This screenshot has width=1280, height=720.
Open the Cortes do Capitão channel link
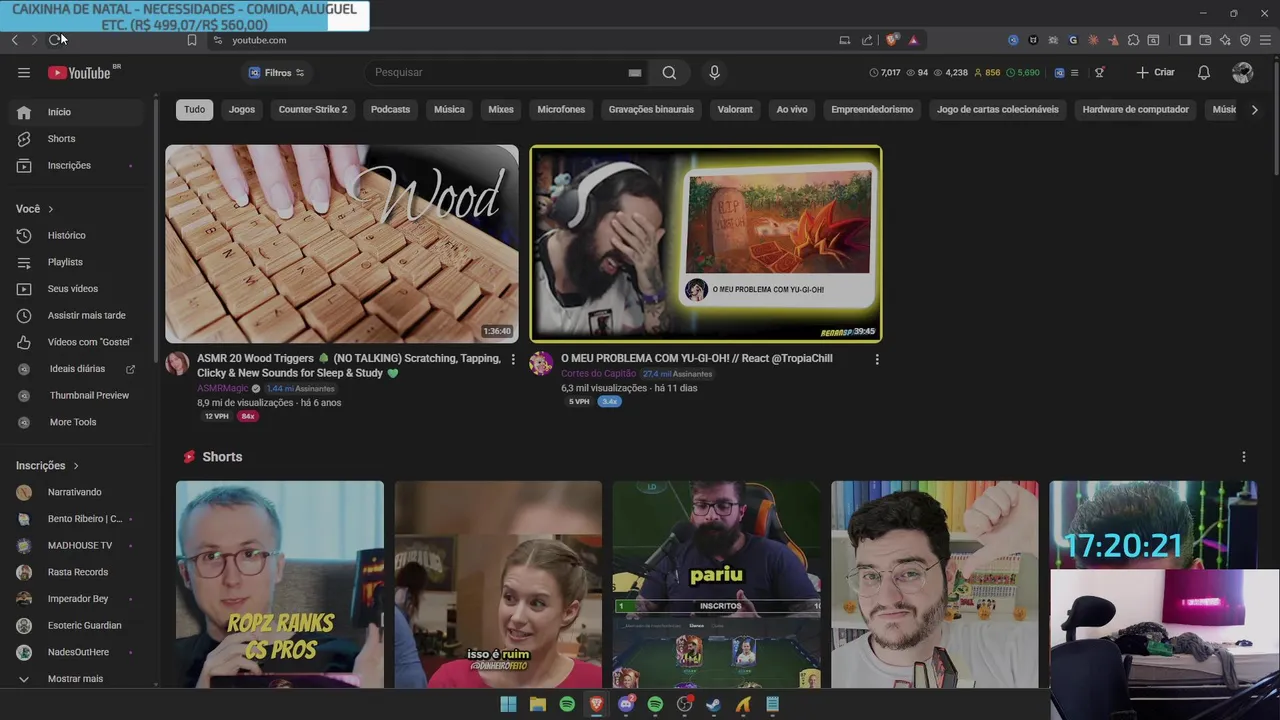tap(598, 374)
